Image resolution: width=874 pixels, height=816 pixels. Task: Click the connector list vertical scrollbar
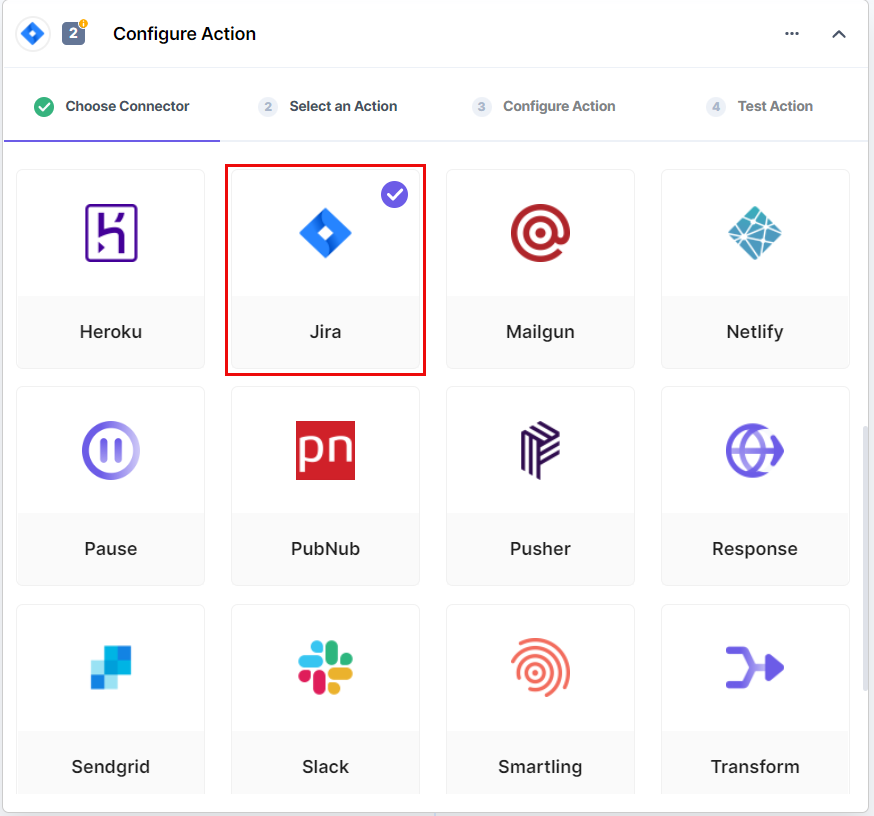point(865,558)
